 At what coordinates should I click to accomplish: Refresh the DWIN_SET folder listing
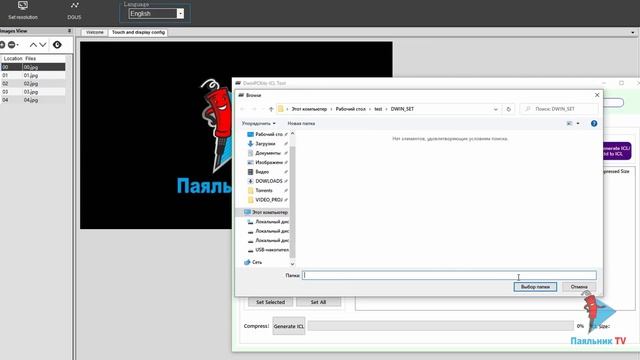[509, 109]
